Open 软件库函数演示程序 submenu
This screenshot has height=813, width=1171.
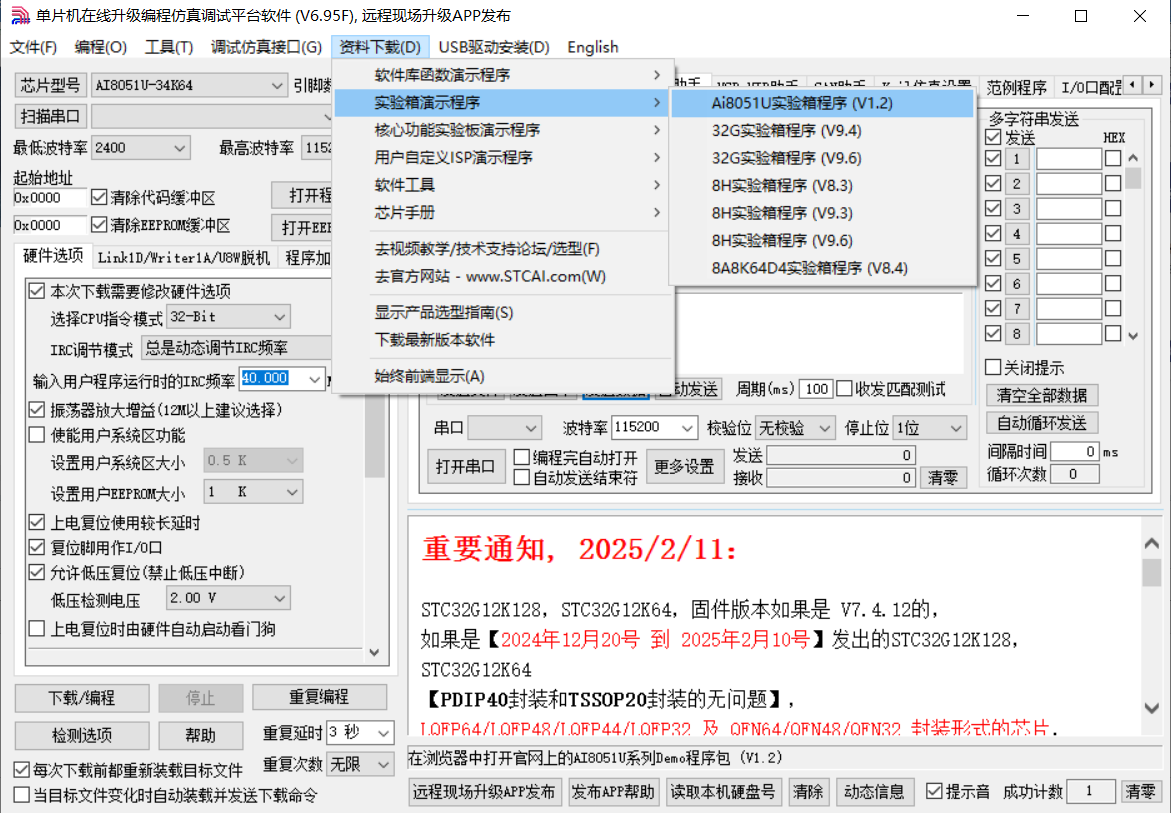coord(503,75)
